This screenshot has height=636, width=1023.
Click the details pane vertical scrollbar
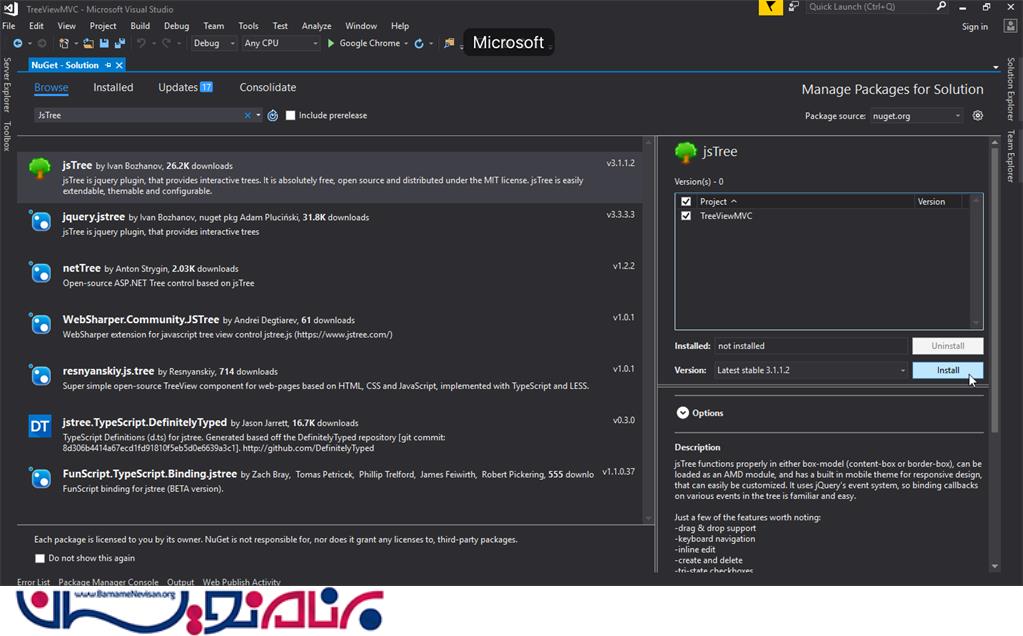pyautogui.click(x=994, y=290)
